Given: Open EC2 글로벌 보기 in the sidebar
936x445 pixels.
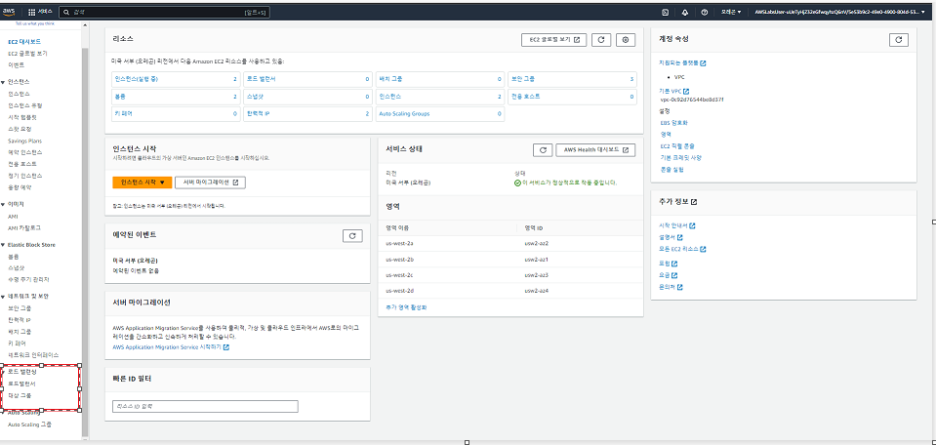Looking at the screenshot, I should (27, 54).
